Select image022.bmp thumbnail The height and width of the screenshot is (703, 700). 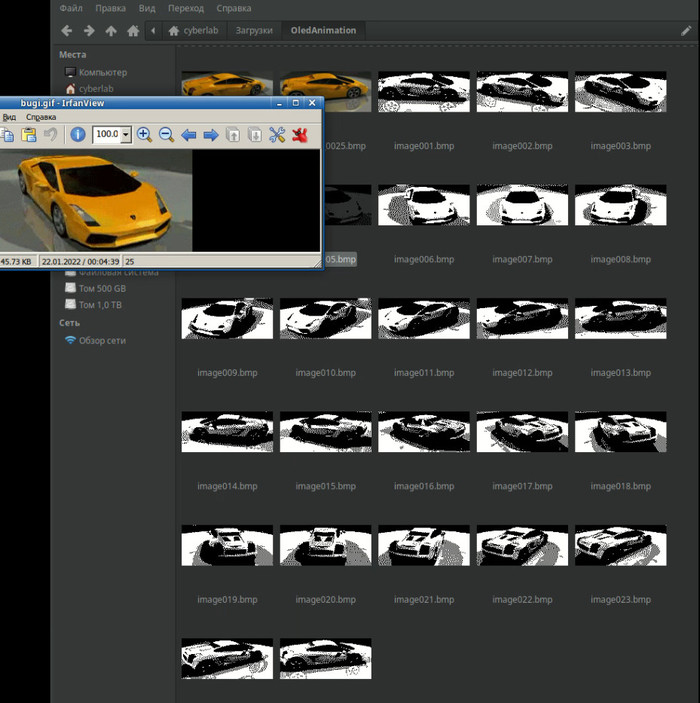(522, 545)
